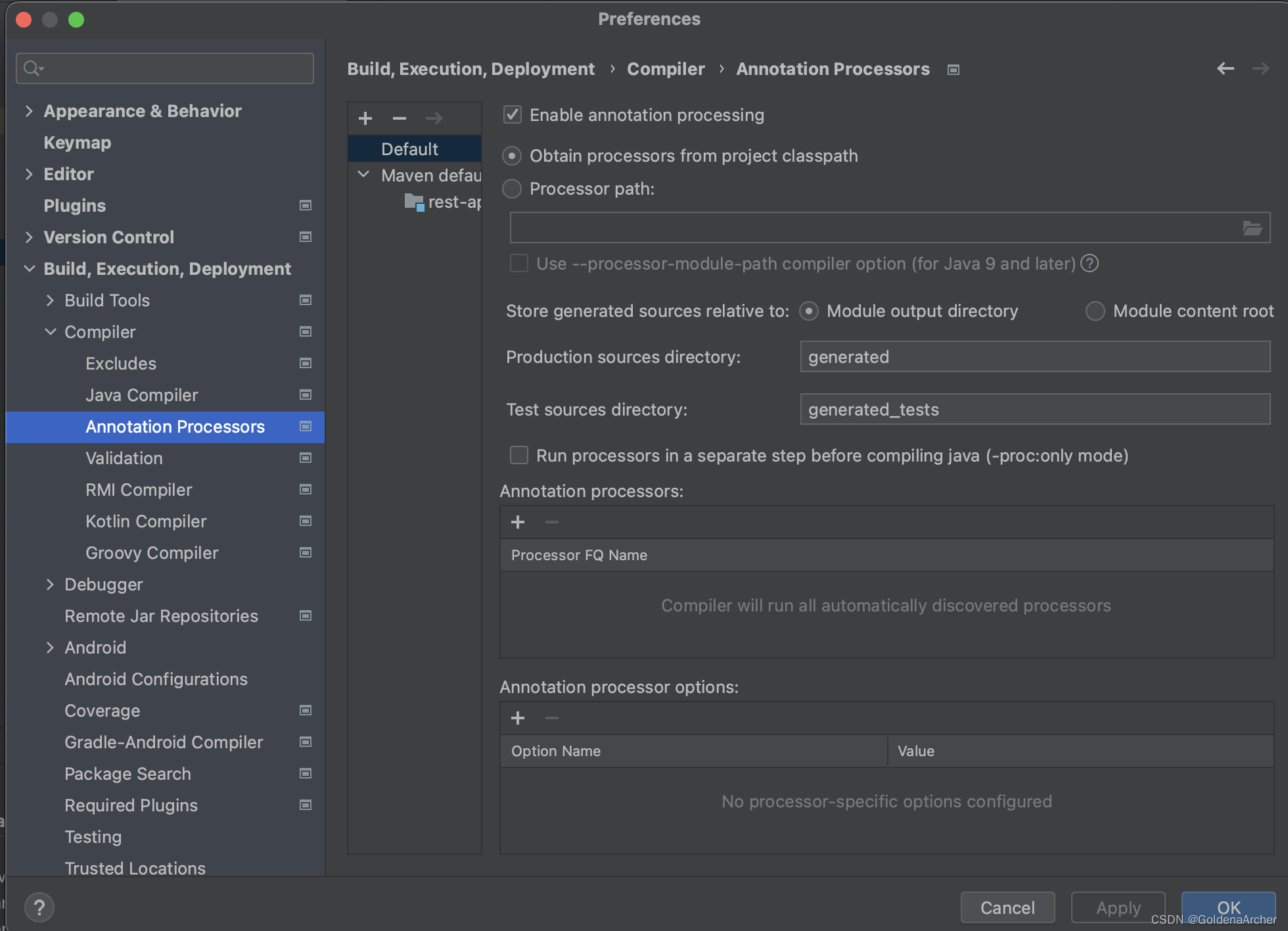Toggle Enable annotation processing checkbox
The image size is (1288, 931).
(x=513, y=115)
